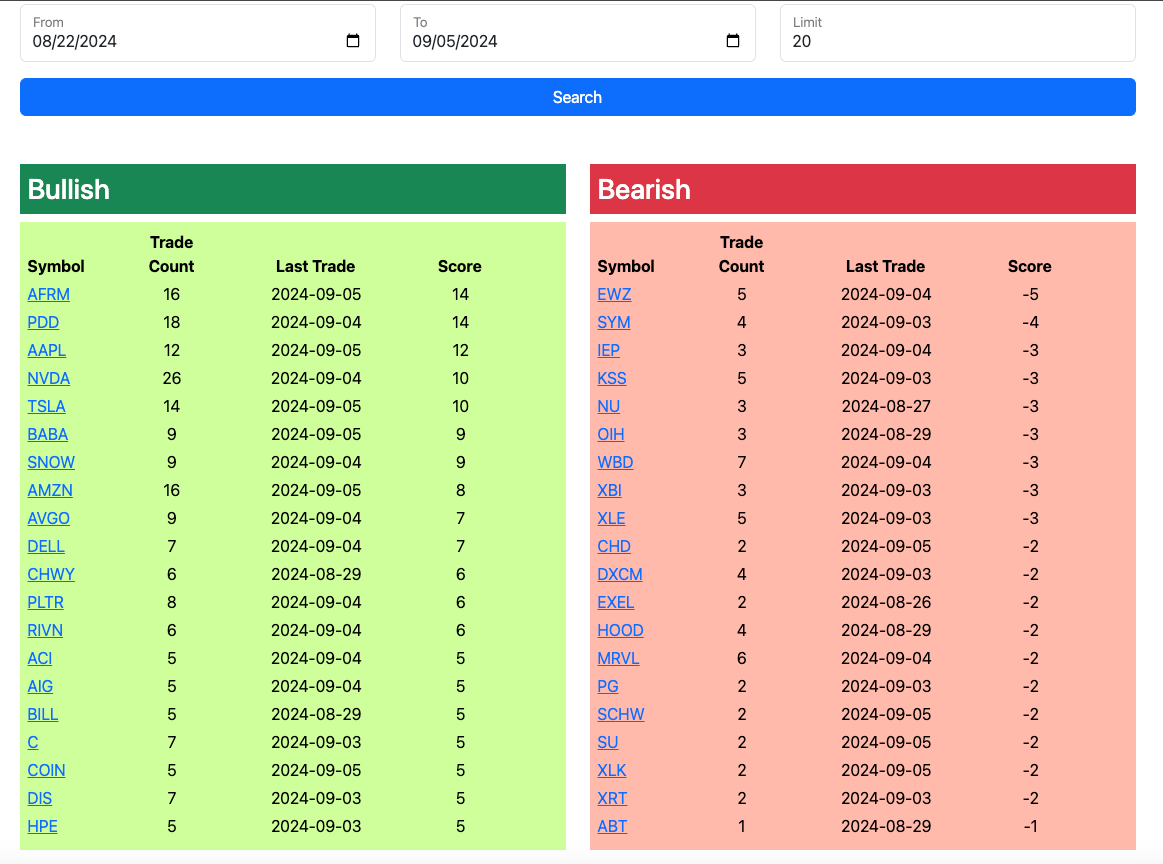Open the XLK bearish symbol link

pyautogui.click(x=611, y=771)
